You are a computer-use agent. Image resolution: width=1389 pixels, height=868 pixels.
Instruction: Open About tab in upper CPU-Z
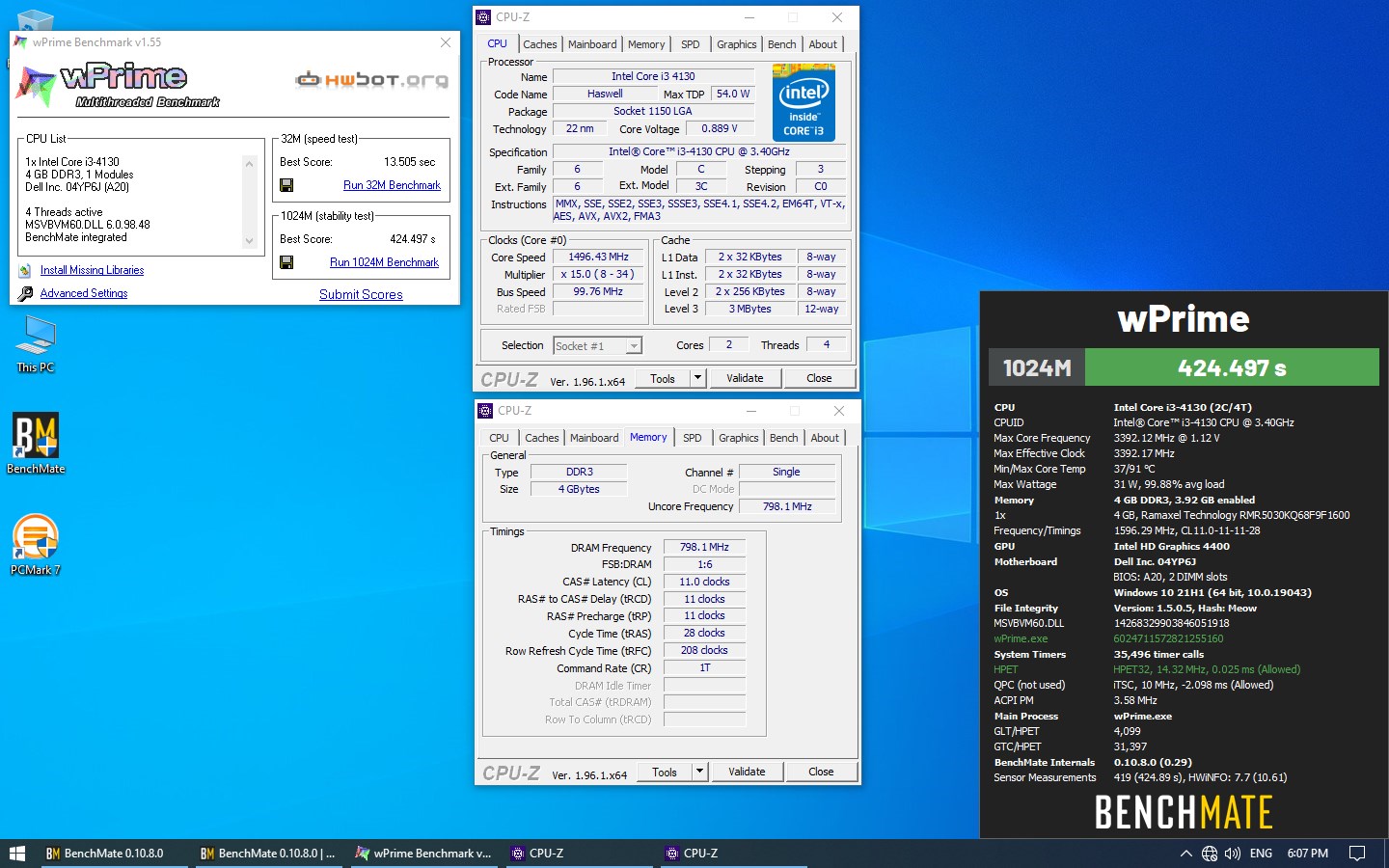tap(823, 44)
